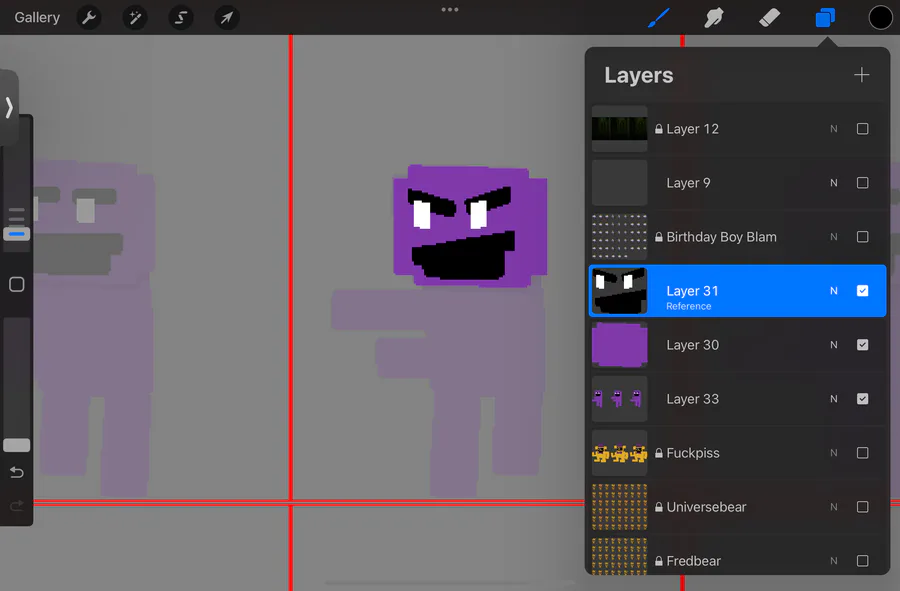This screenshot has width=900, height=591.
Task: Tap the lock icon on Layer 12
Action: 659,129
